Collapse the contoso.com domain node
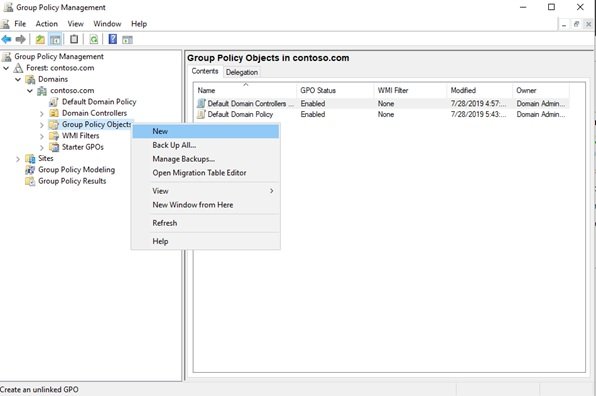The width and height of the screenshot is (596, 396). pos(30,91)
